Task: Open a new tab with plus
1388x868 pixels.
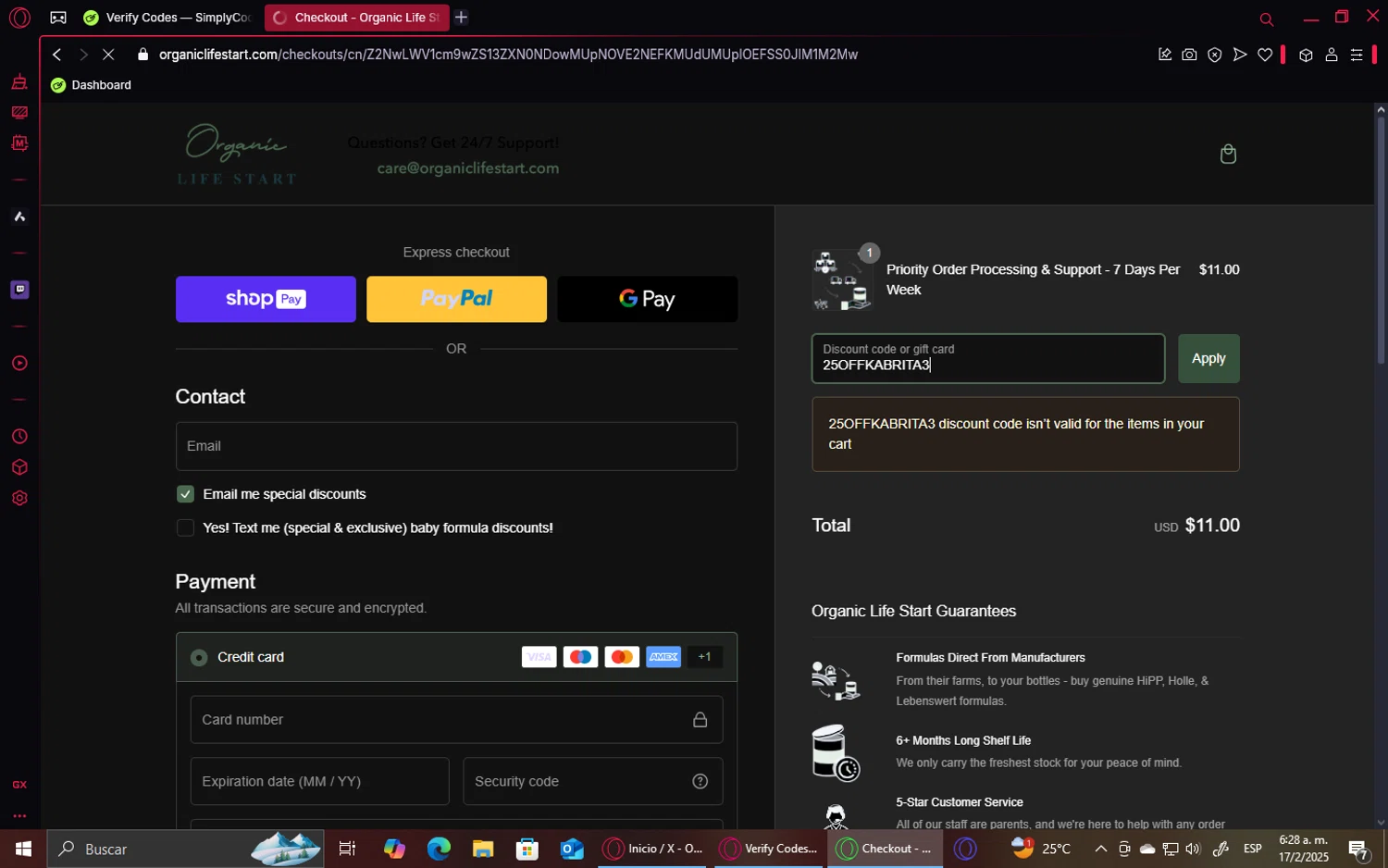Action: pyautogui.click(x=461, y=18)
